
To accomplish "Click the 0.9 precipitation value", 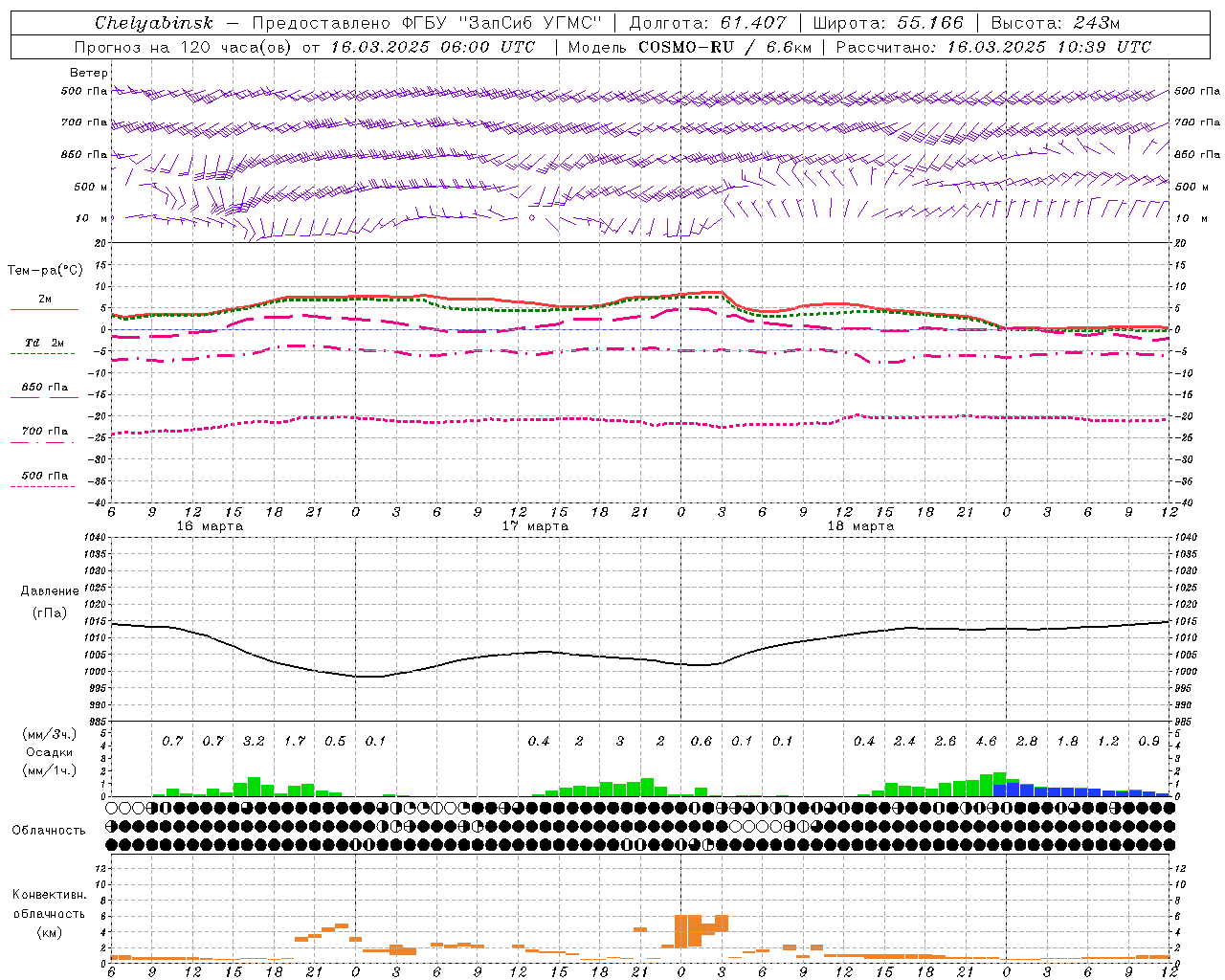I will 1149,742.
